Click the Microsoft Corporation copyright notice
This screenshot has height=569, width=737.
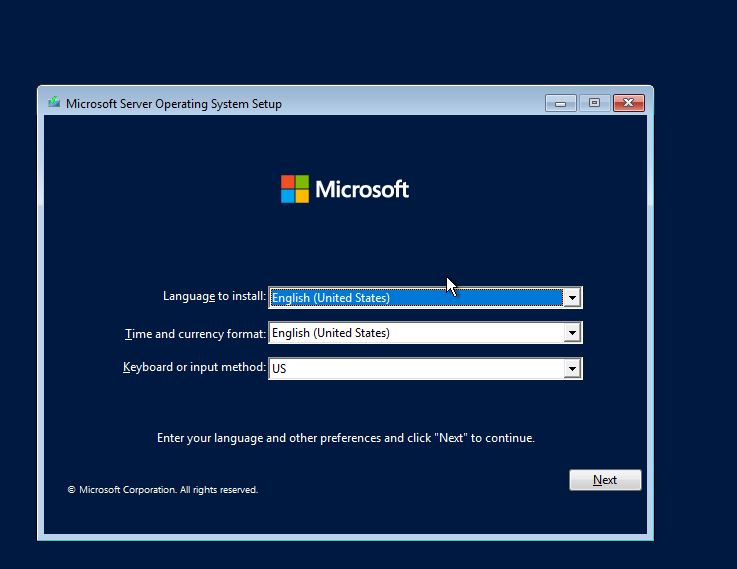click(x=162, y=490)
